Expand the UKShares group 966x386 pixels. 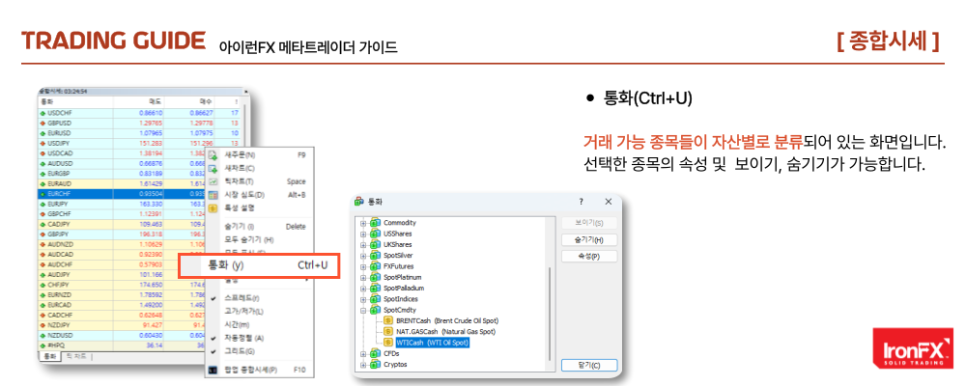pos(363,244)
